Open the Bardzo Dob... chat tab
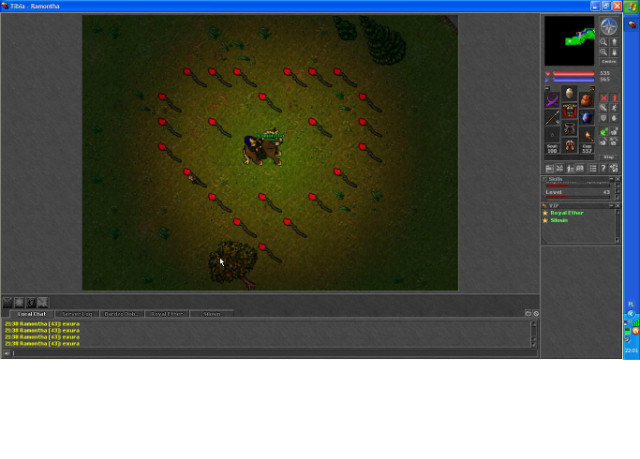 (122, 314)
